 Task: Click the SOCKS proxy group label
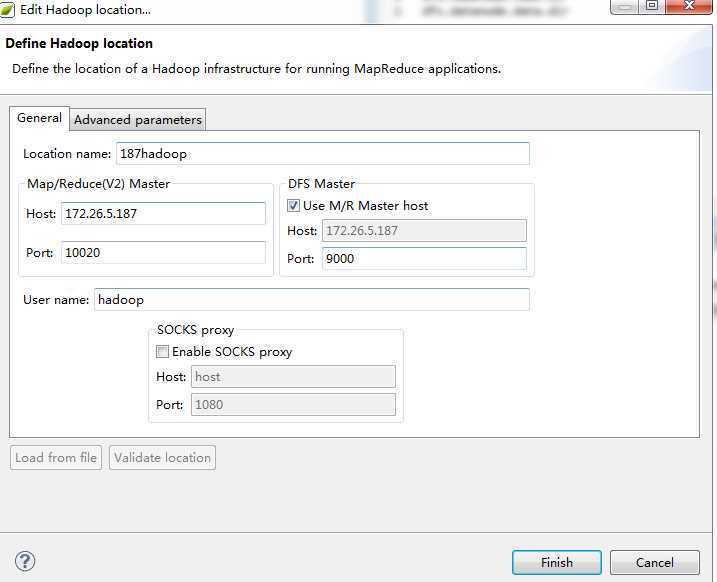coord(195,330)
